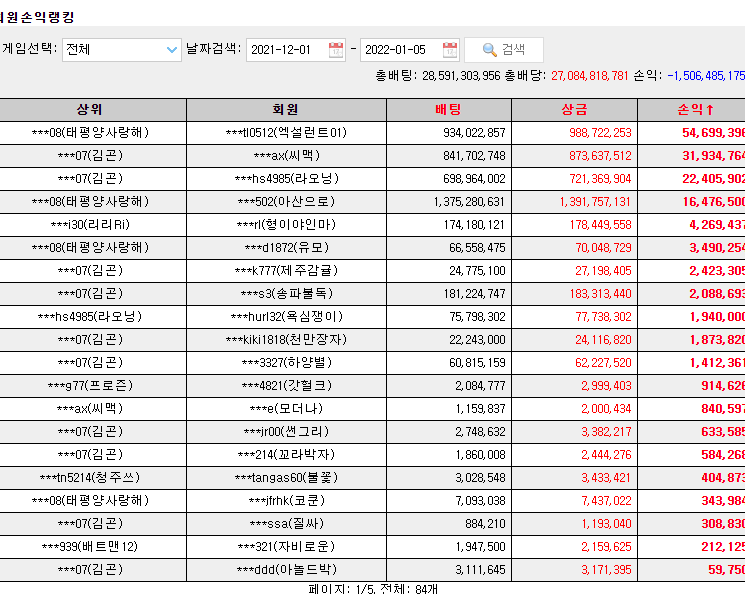Select member ***3327(하양별)
The height and width of the screenshot is (594, 745).
(287, 363)
